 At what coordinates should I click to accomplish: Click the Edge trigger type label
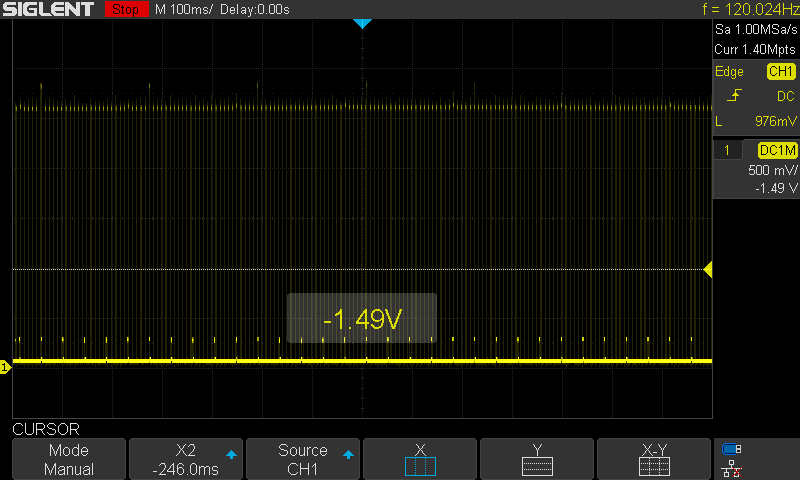(729, 72)
